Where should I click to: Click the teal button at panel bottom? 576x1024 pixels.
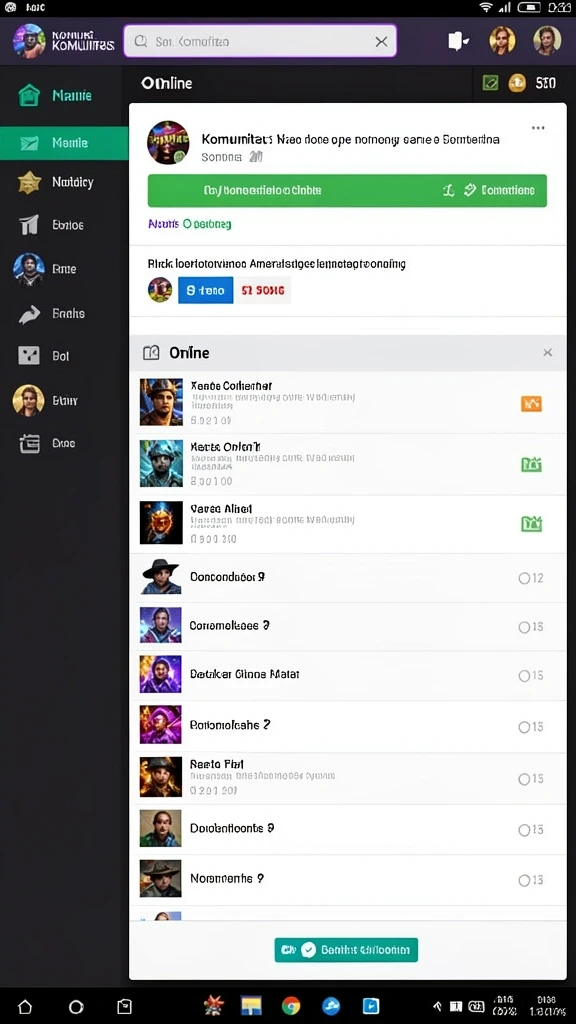click(346, 950)
